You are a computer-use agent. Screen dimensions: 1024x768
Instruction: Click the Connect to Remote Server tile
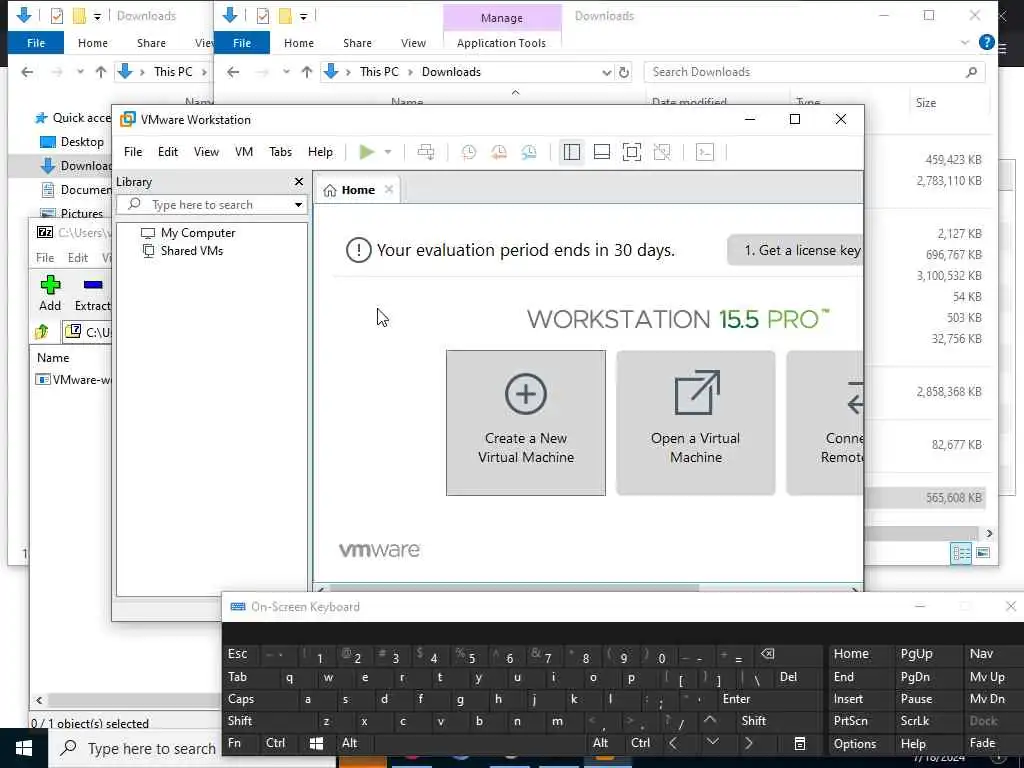[825, 423]
